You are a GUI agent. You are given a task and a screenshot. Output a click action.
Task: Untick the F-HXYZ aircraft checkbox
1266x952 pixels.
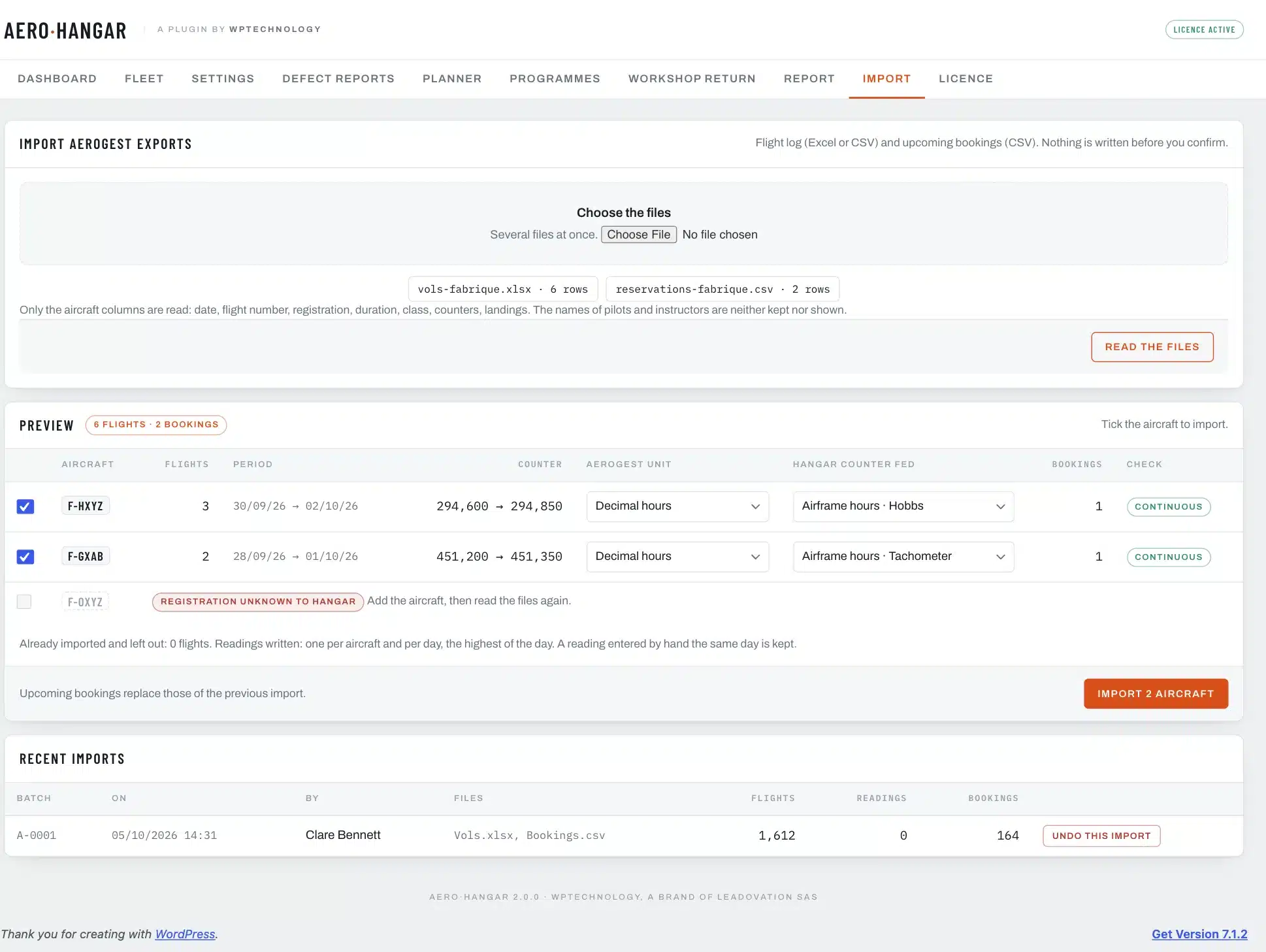tap(25, 506)
